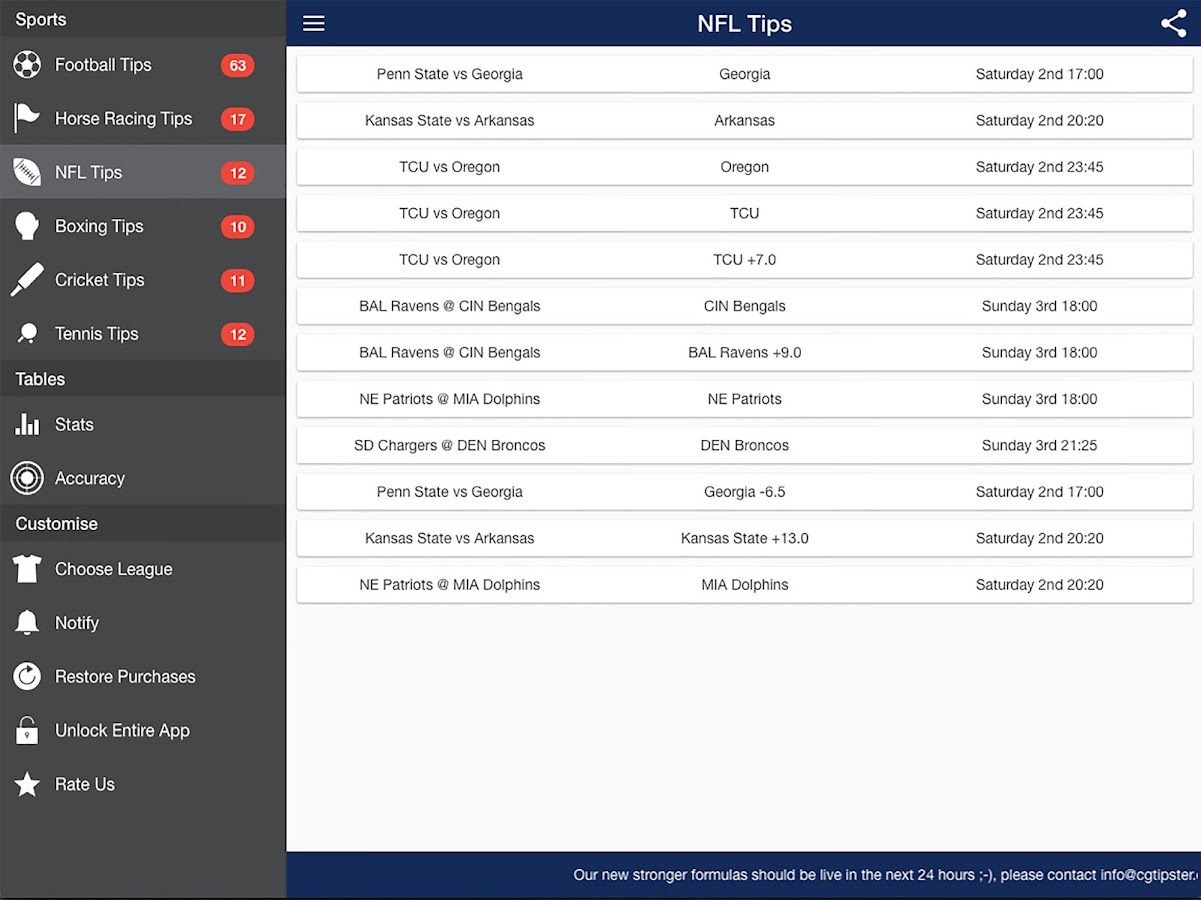Image resolution: width=1201 pixels, height=900 pixels.
Task: Click the Restore Purchases circular arrow icon
Action: [27, 677]
